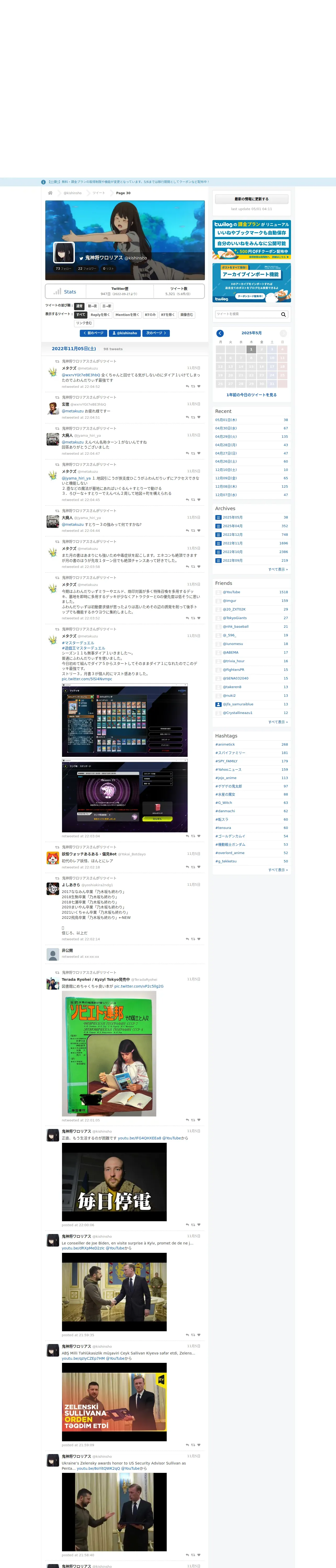
Task: Open 1年前の今日のツイートを見る link
Action: 251,395
